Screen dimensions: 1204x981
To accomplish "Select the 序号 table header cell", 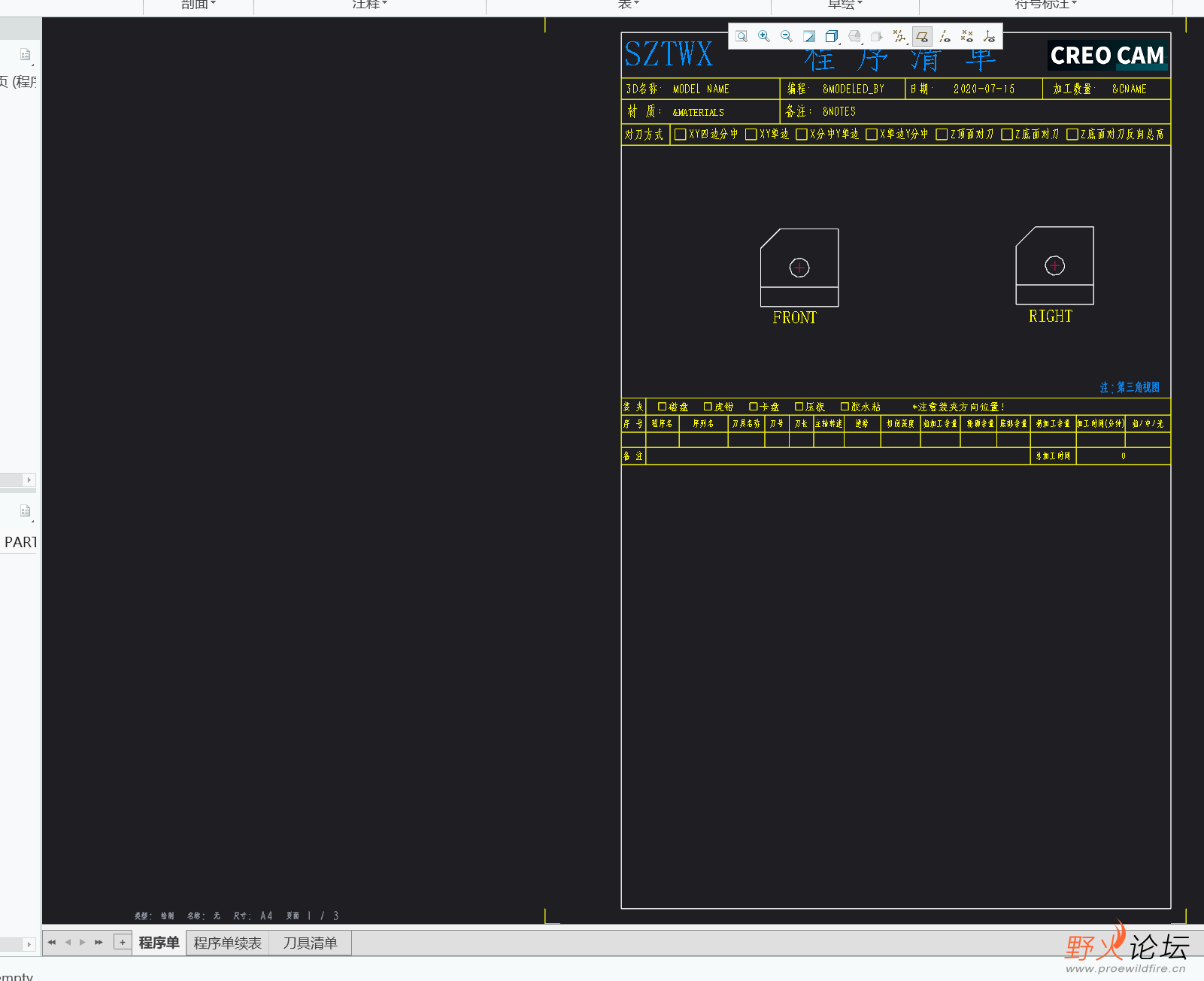I will click(633, 424).
